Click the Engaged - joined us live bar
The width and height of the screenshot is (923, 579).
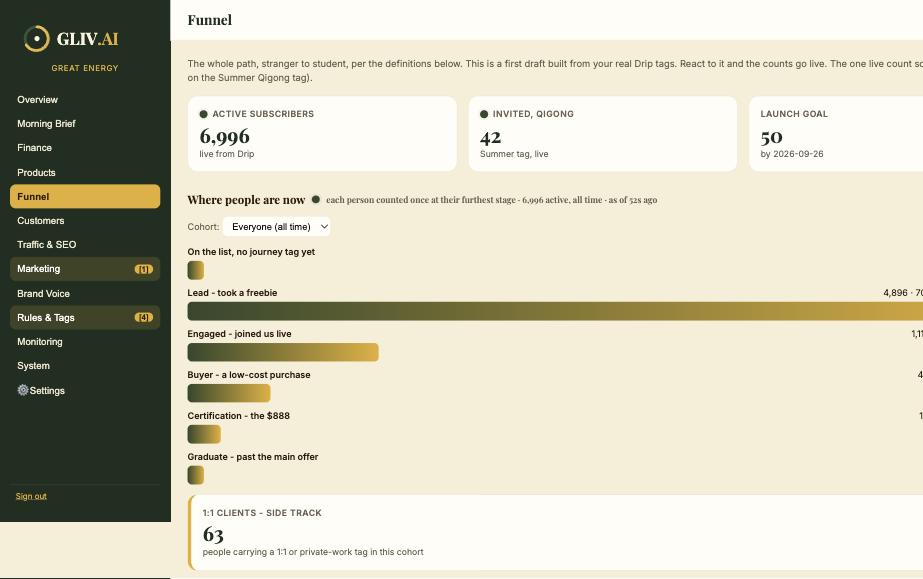pos(283,352)
